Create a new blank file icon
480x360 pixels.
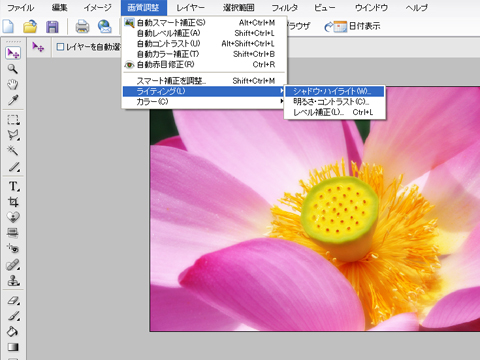point(8,26)
